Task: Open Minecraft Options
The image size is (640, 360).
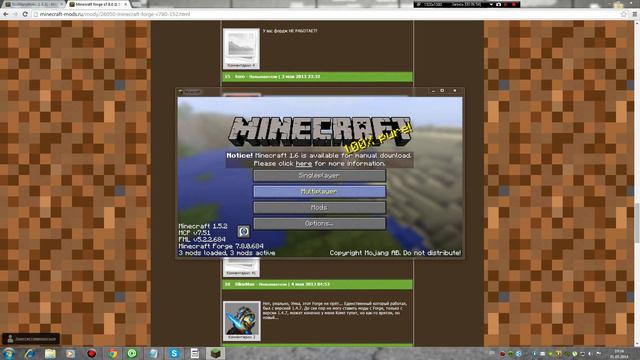Action: coord(319,223)
